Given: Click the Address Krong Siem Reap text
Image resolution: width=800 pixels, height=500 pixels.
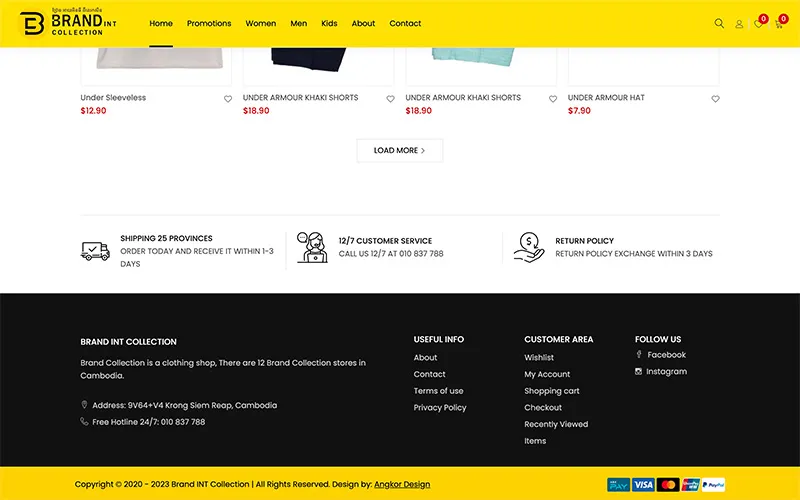Looking at the screenshot, I should (185, 405).
